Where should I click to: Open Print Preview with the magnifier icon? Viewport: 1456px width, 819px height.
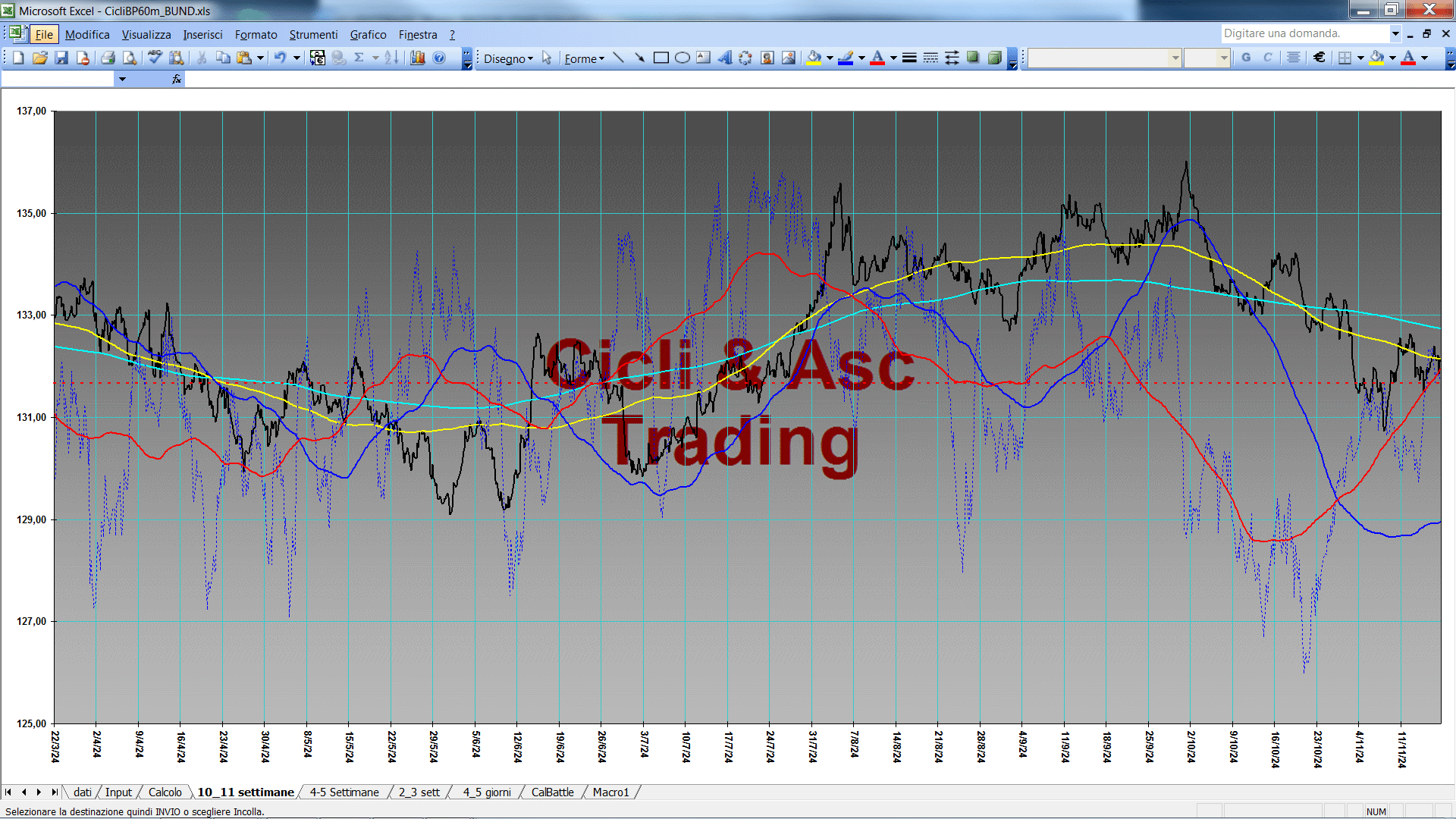pyautogui.click(x=130, y=58)
